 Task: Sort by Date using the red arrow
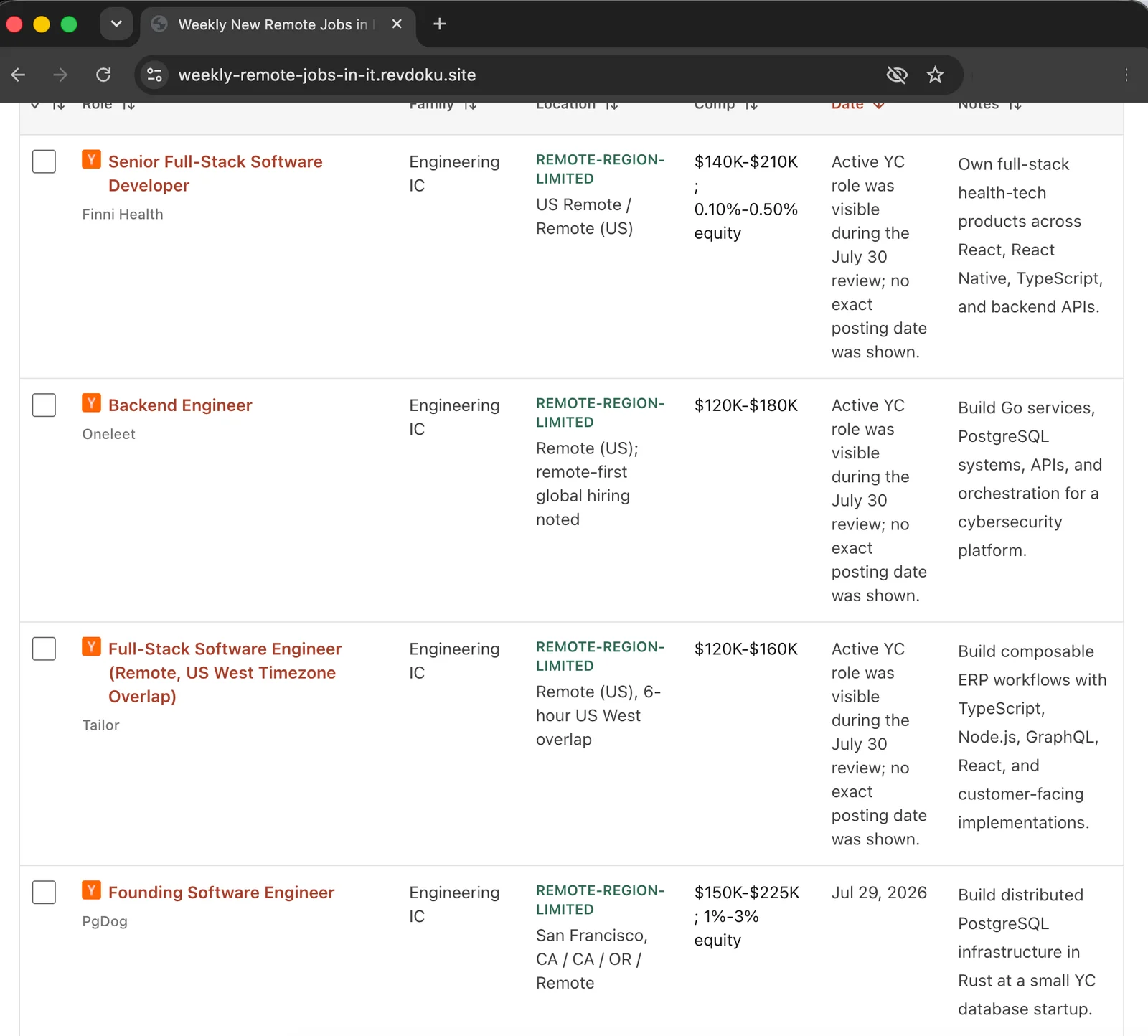(x=879, y=105)
